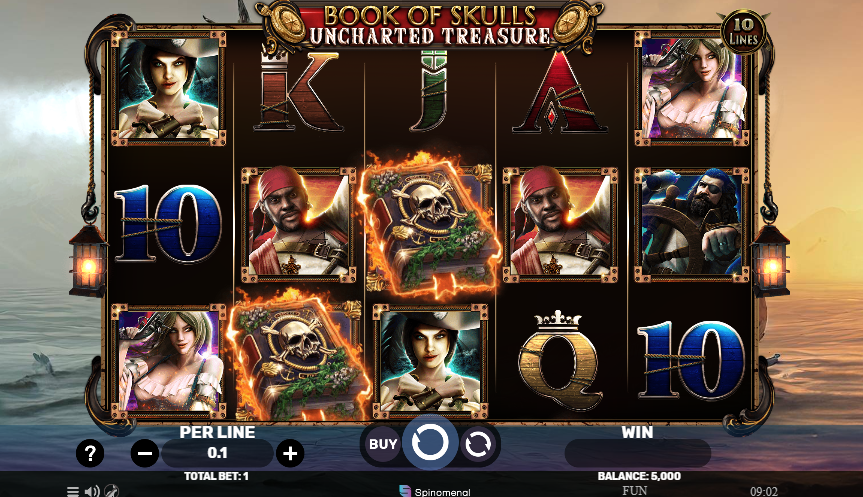Increase the per line bet with plus
Image resolution: width=863 pixels, height=497 pixels.
point(290,454)
